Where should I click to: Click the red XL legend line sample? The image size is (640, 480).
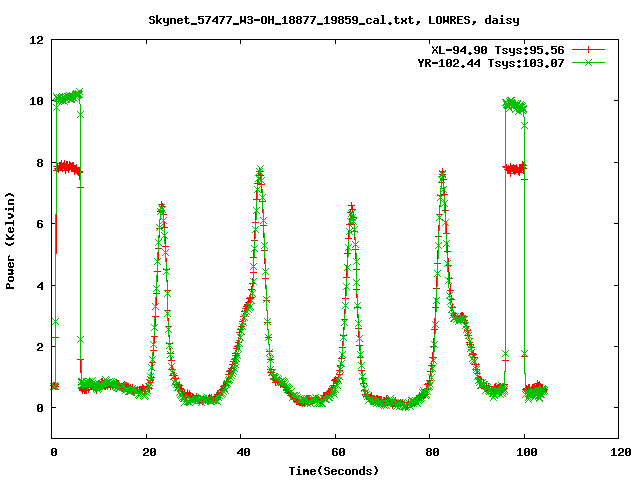[x=588, y=50]
